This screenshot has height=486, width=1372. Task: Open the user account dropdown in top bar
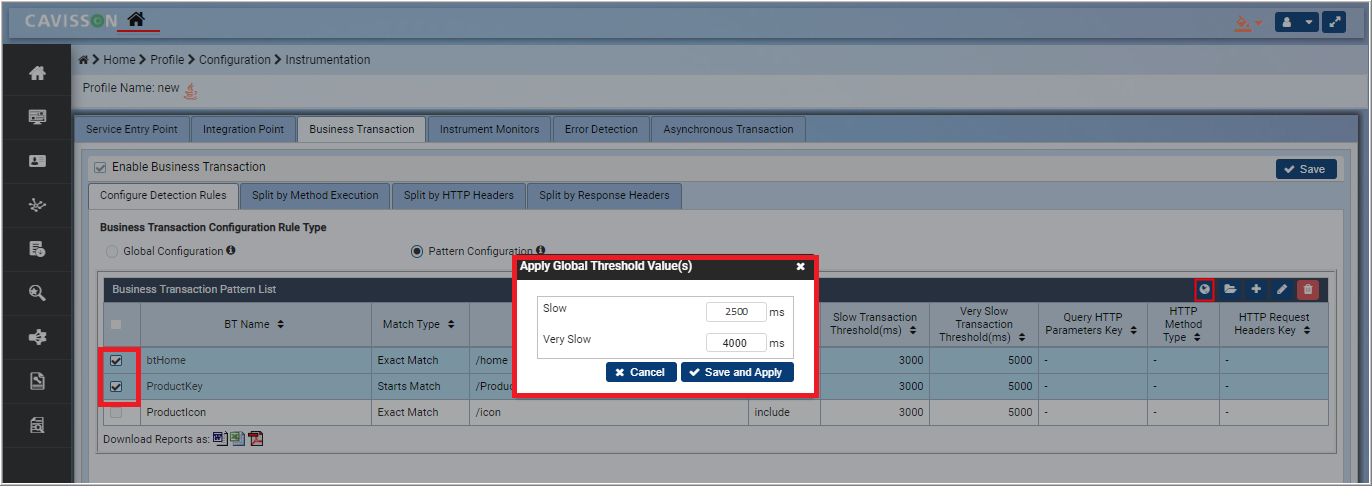coord(1296,21)
